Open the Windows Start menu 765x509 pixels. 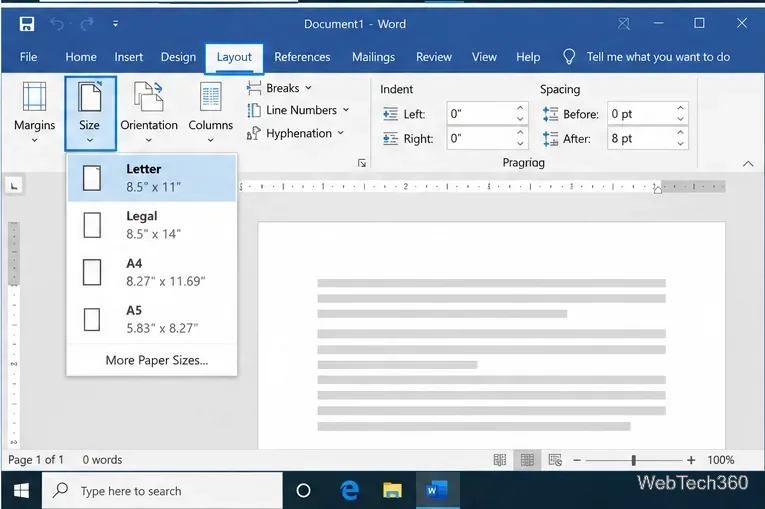pyautogui.click(x=21, y=490)
